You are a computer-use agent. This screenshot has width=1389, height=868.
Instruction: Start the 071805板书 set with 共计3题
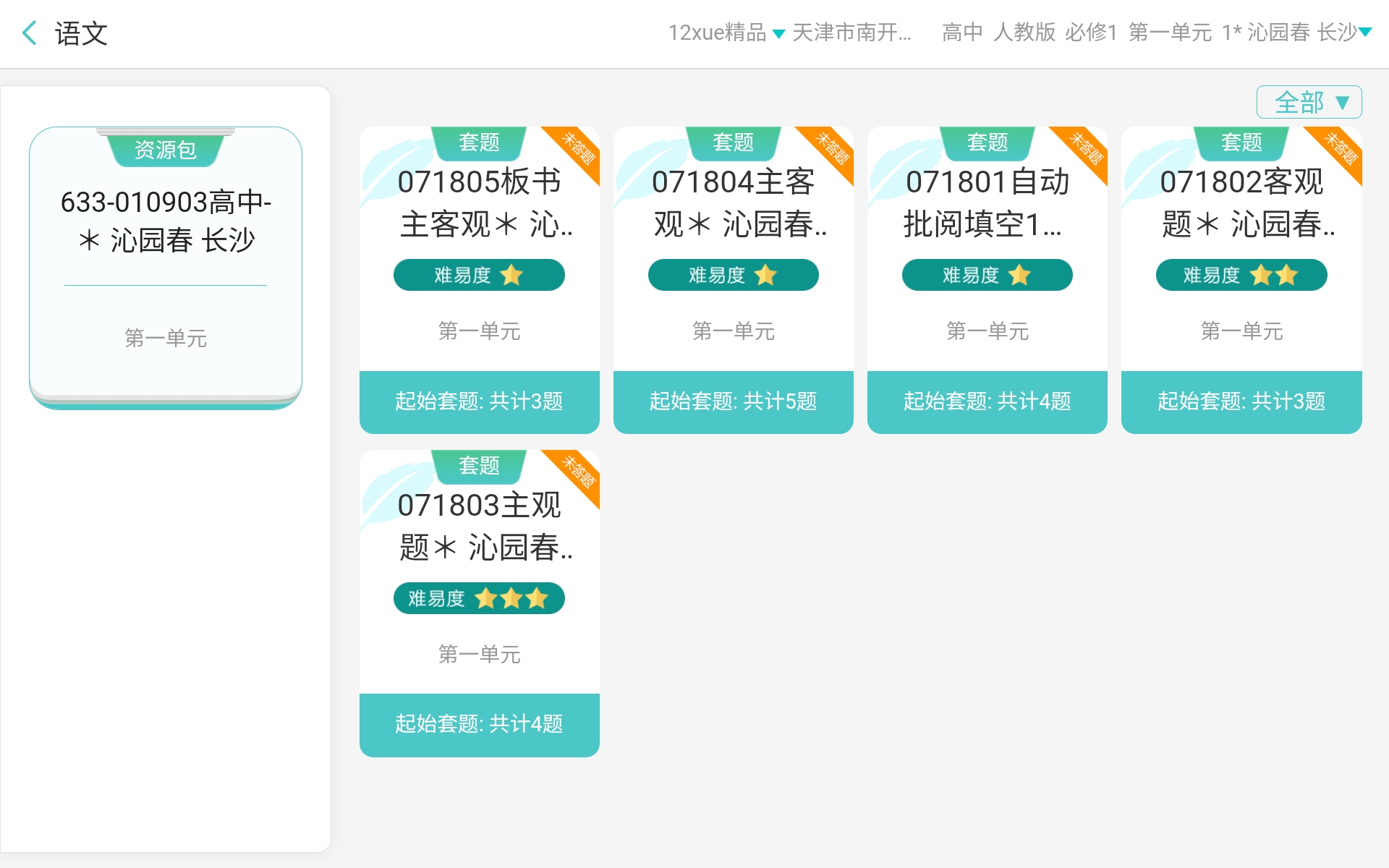pyautogui.click(x=479, y=401)
